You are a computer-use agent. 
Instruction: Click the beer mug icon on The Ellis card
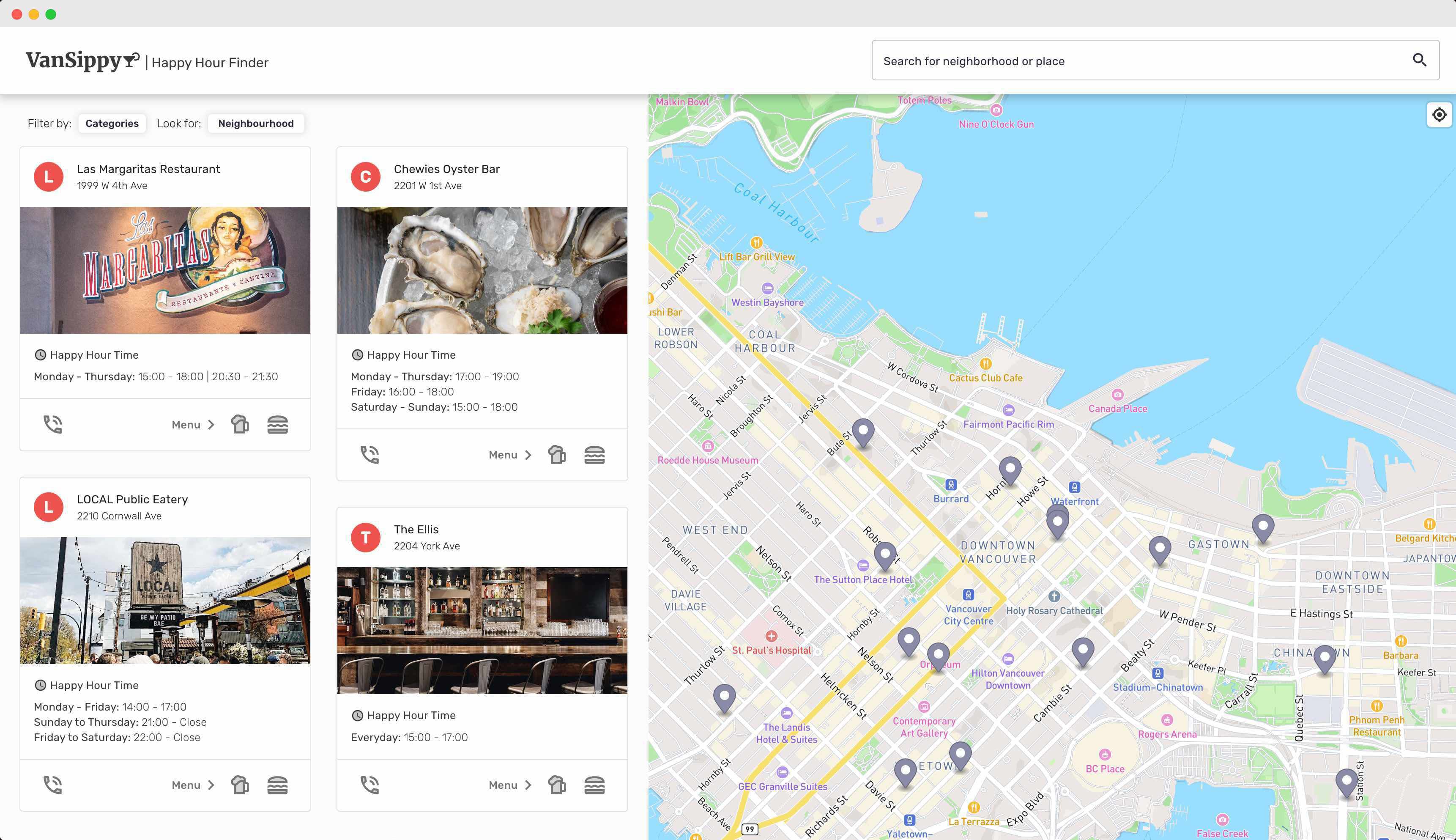(x=557, y=785)
